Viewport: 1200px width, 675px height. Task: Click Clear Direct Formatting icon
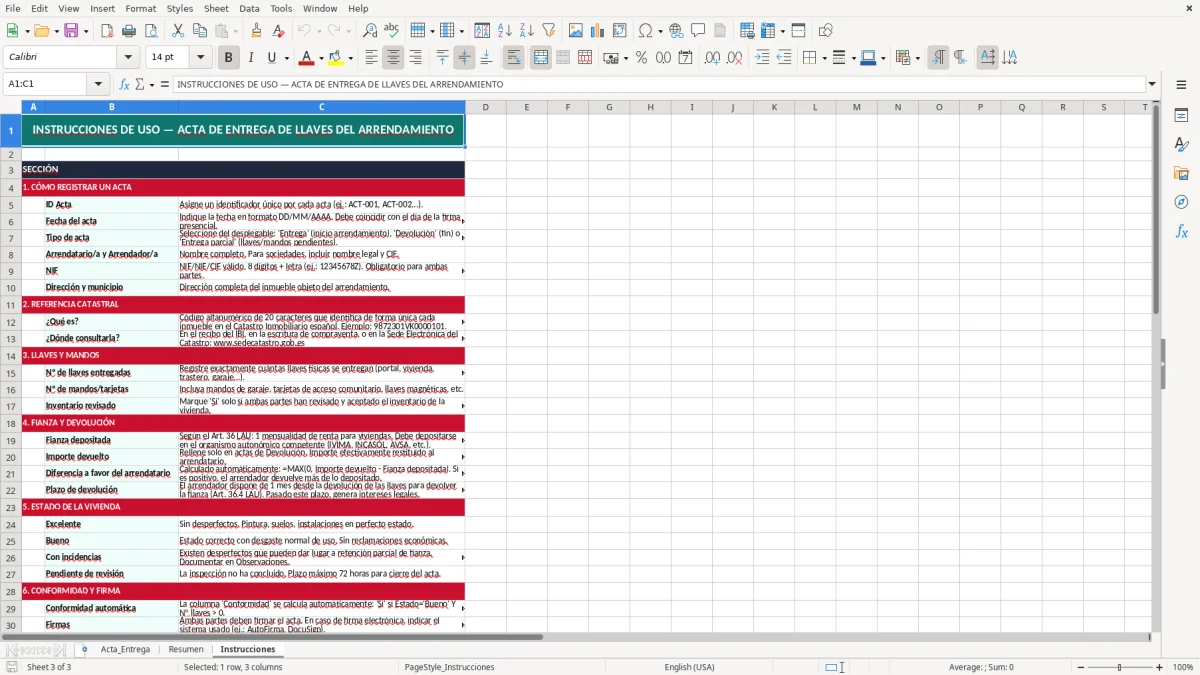(277, 31)
